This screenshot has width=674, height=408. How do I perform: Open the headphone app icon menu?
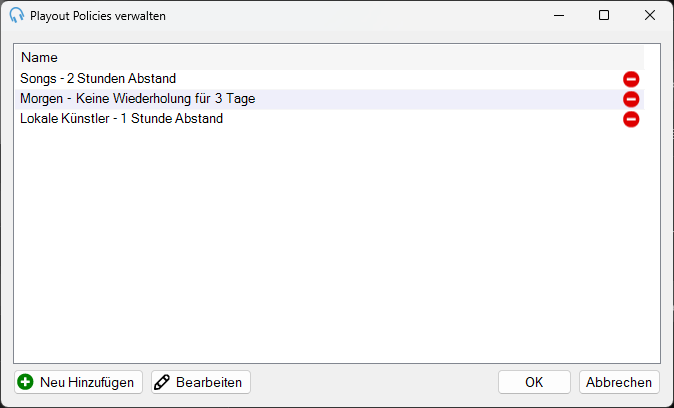point(16,15)
